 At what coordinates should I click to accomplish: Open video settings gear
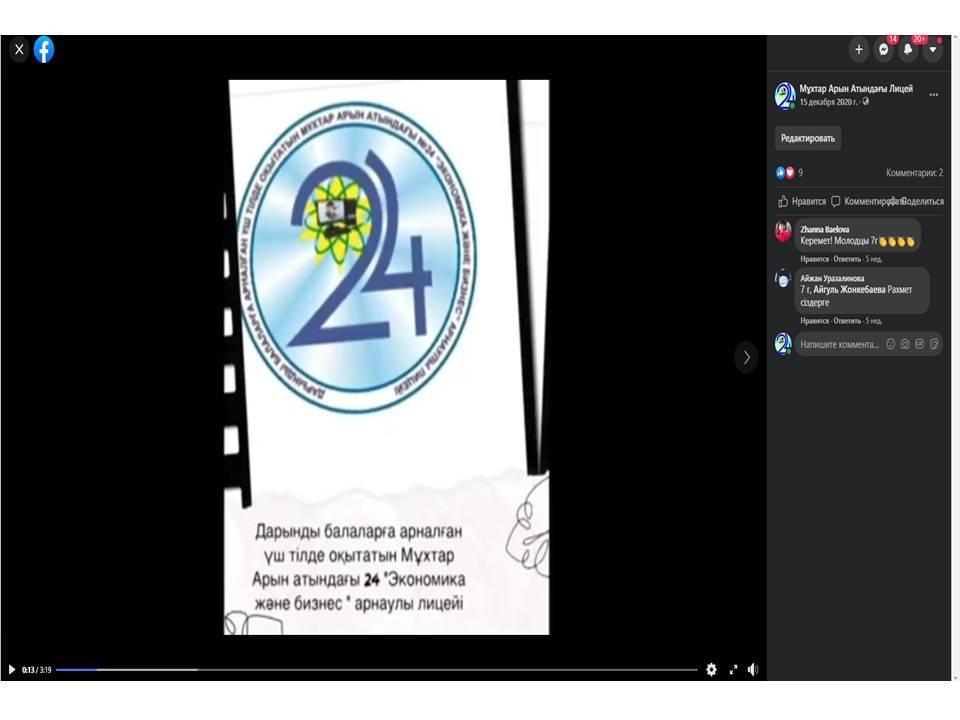point(711,670)
